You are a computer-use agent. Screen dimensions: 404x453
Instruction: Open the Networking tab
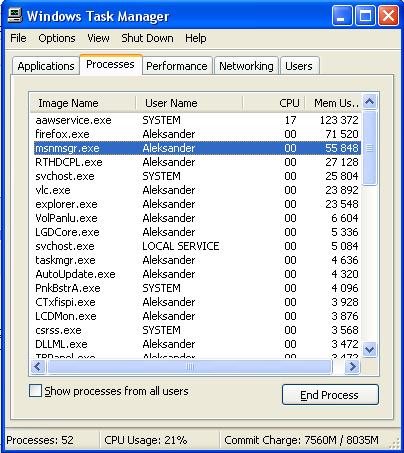coord(246,66)
